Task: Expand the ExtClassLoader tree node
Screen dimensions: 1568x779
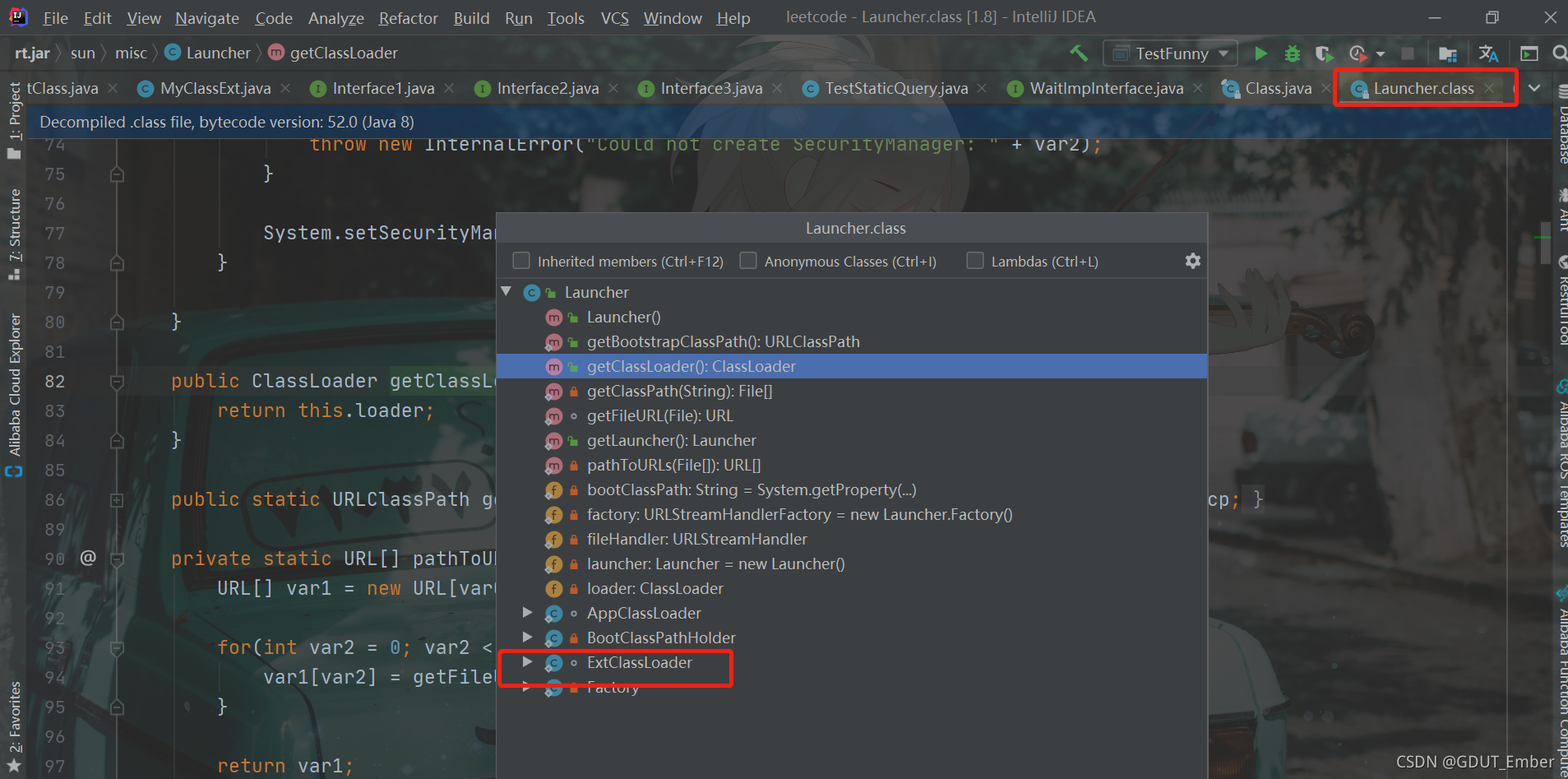Action: point(527,662)
